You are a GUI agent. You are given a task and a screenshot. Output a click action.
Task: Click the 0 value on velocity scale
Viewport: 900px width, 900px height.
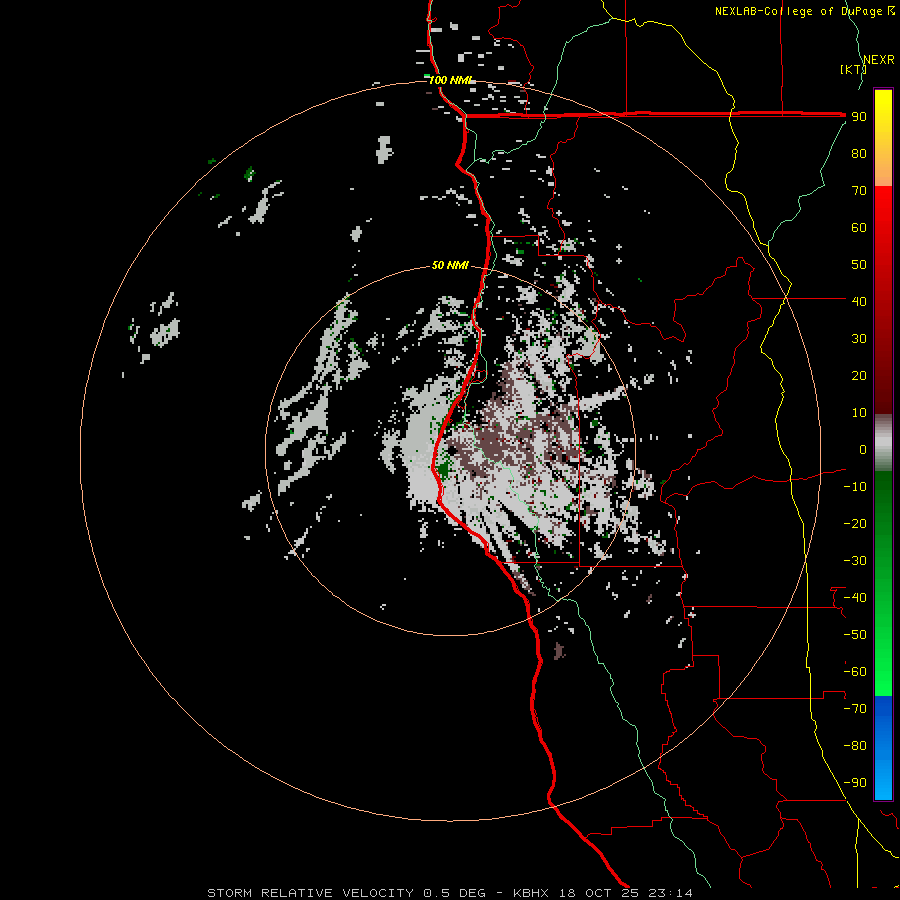pyautogui.click(x=863, y=450)
